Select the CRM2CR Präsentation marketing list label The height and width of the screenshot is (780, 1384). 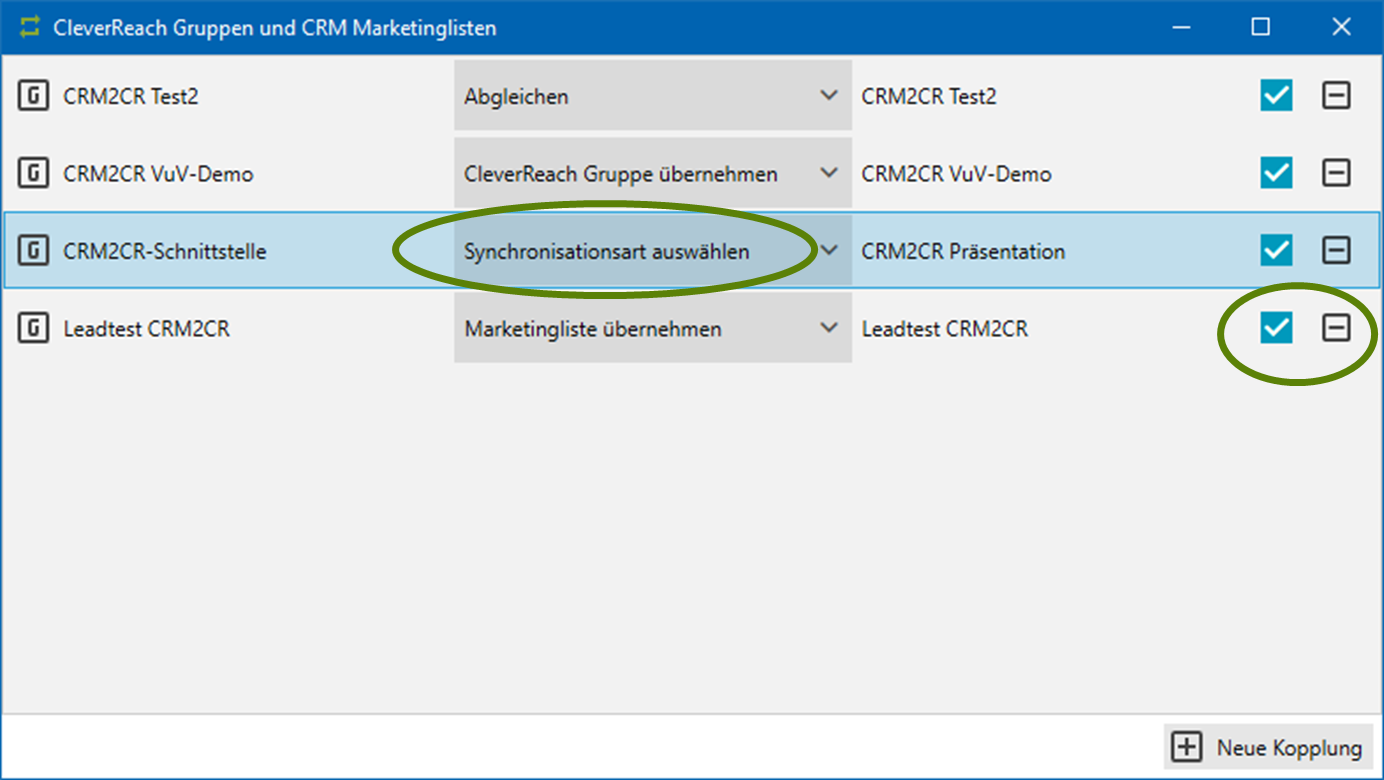(963, 251)
